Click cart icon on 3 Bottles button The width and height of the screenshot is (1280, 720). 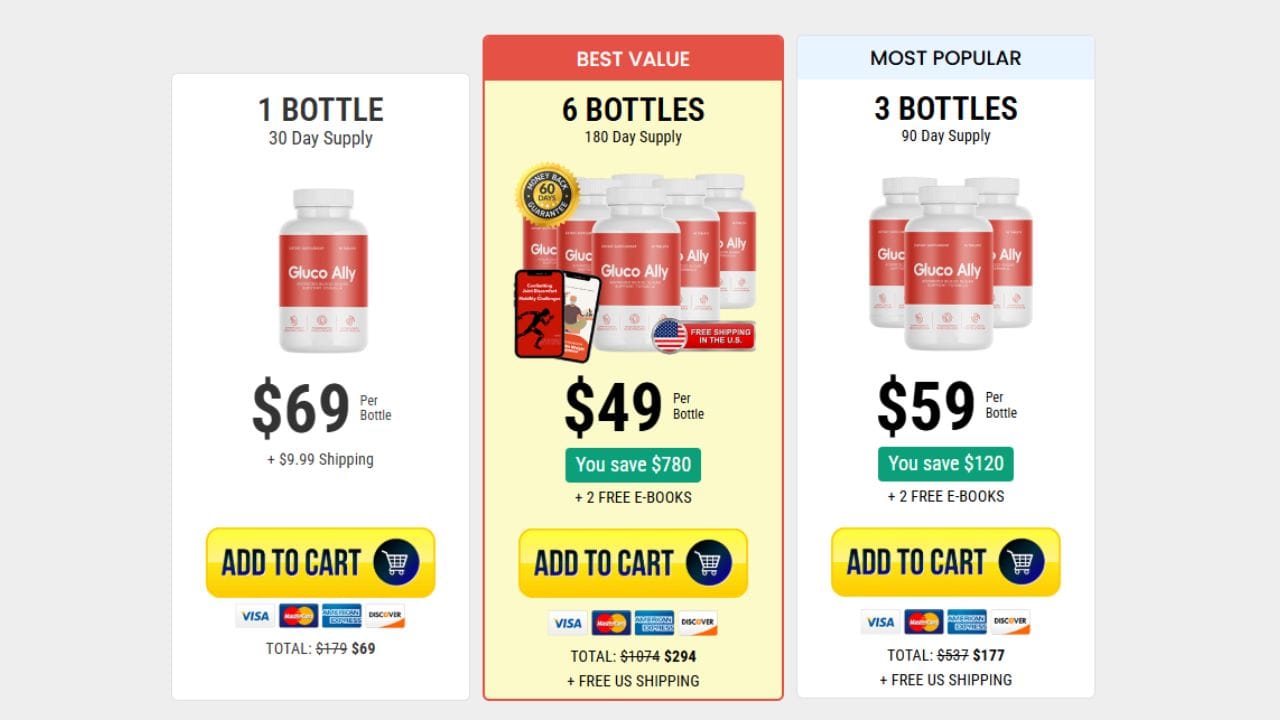1022,563
